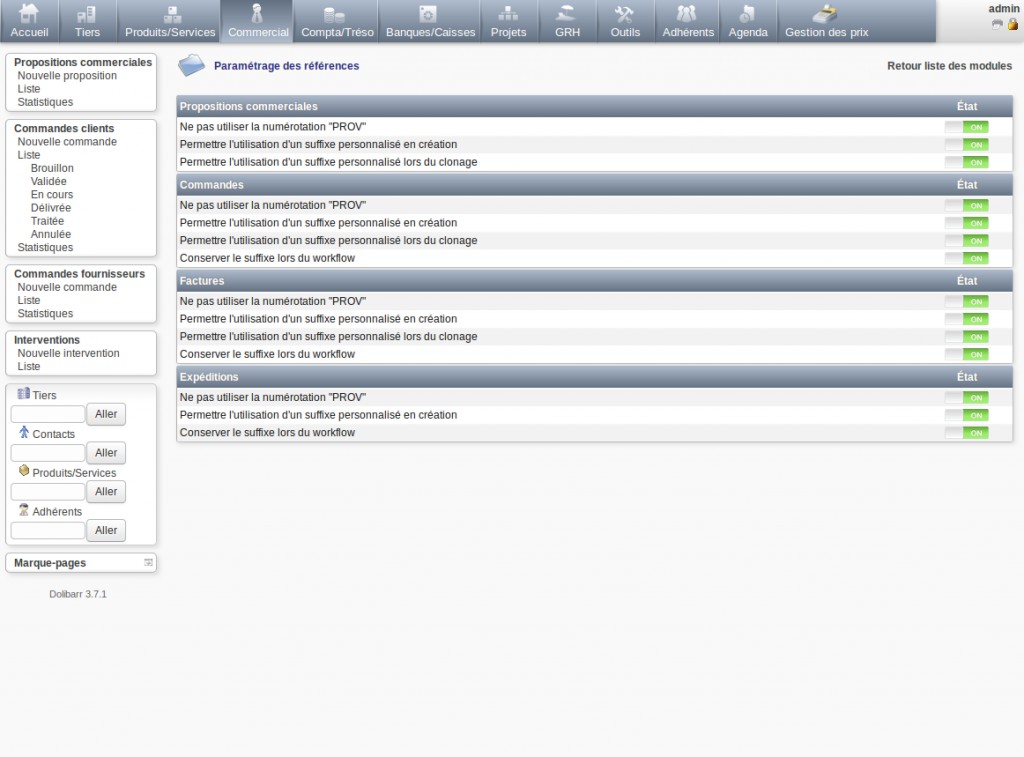Click Aller button for Adhérents search
Image resolution: width=1024 pixels, height=757 pixels.
(x=106, y=530)
